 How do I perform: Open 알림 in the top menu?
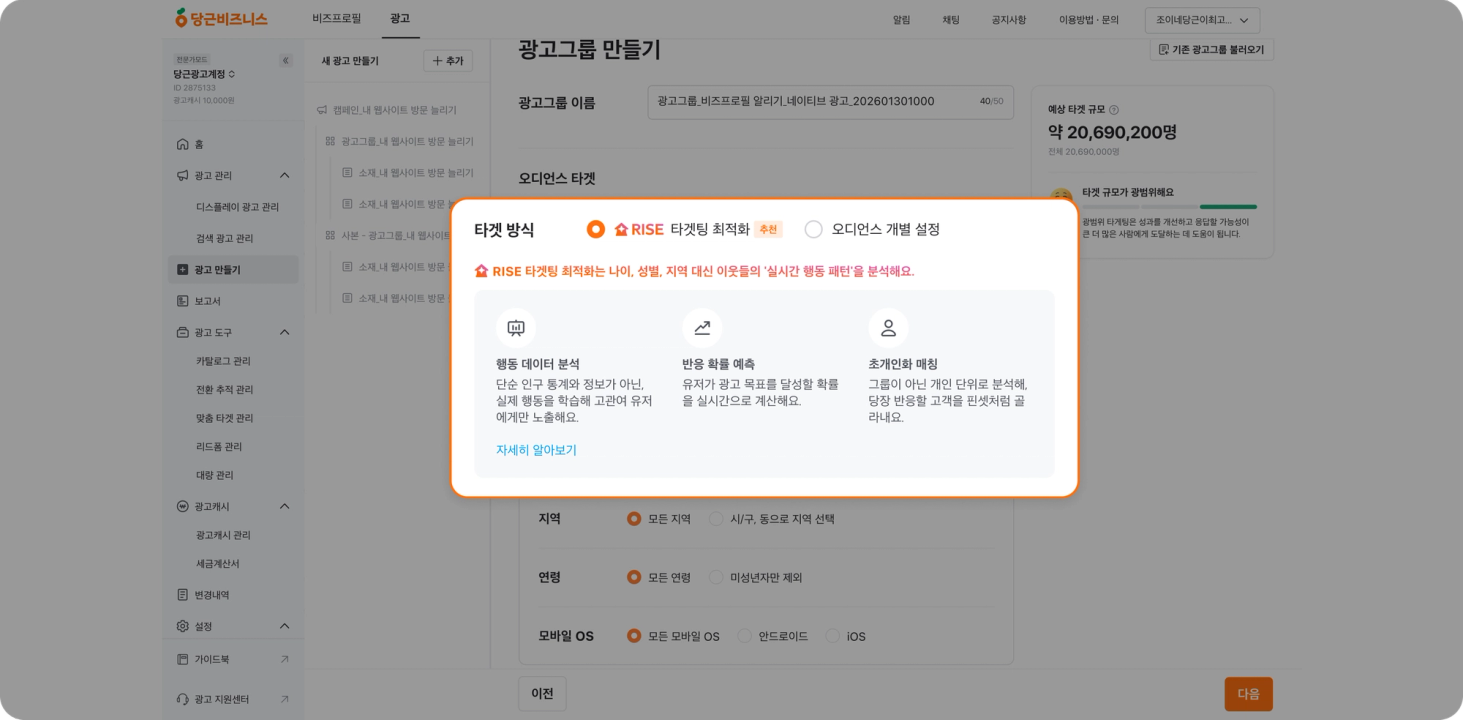point(902,20)
